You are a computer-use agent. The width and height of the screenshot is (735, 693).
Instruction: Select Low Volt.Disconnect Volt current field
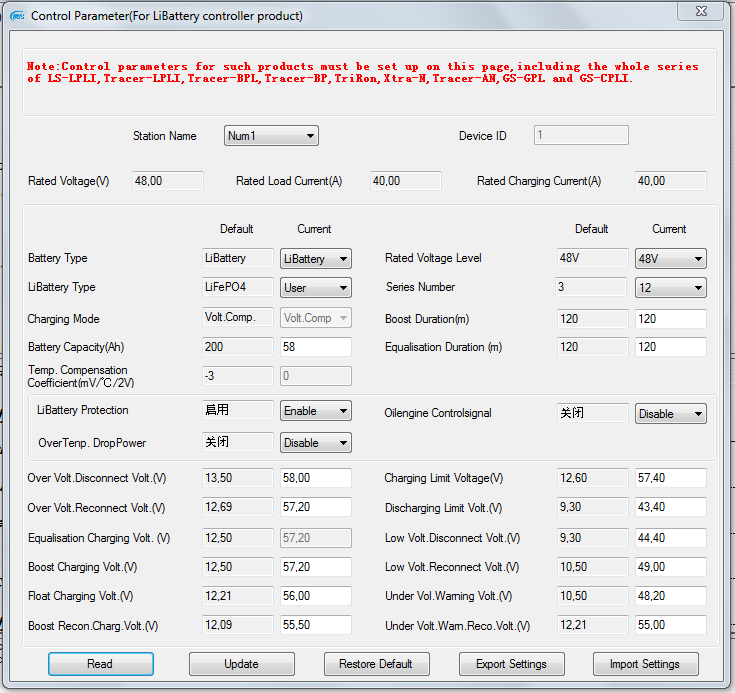point(670,538)
